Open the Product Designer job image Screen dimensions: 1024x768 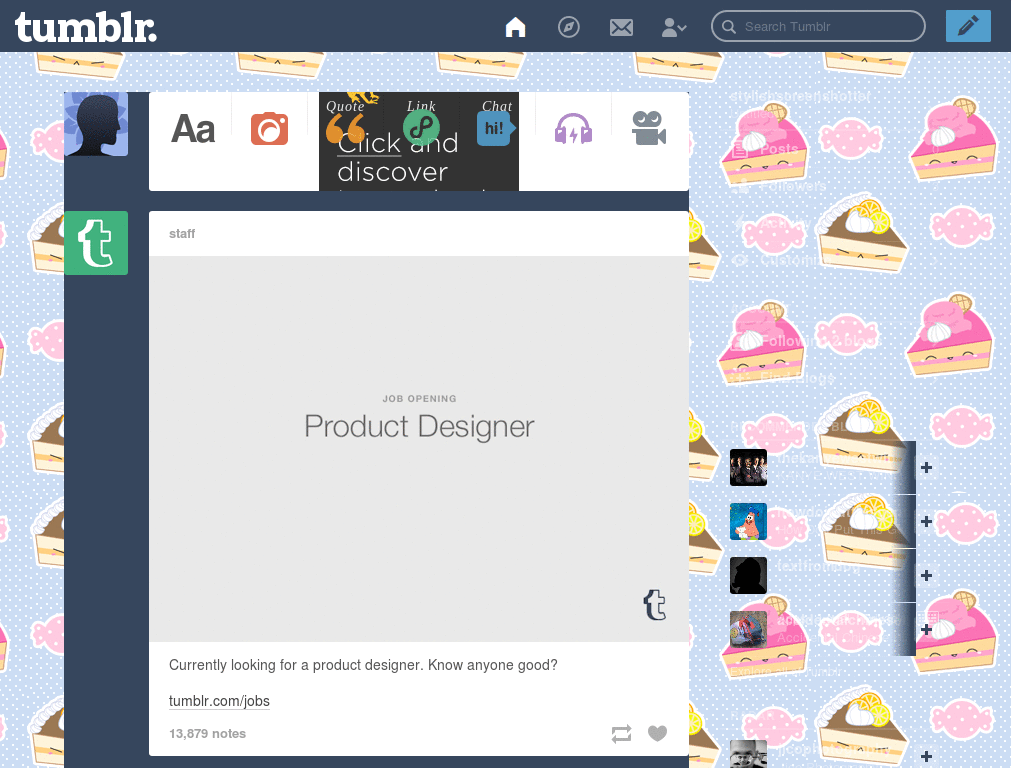[x=419, y=449]
